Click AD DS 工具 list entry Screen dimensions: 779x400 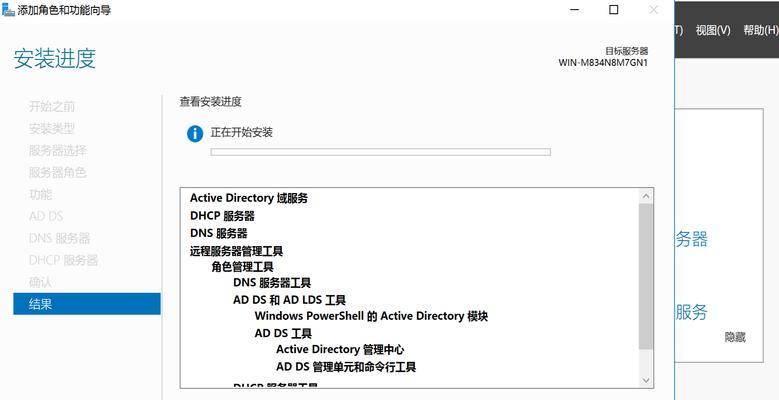283,333
